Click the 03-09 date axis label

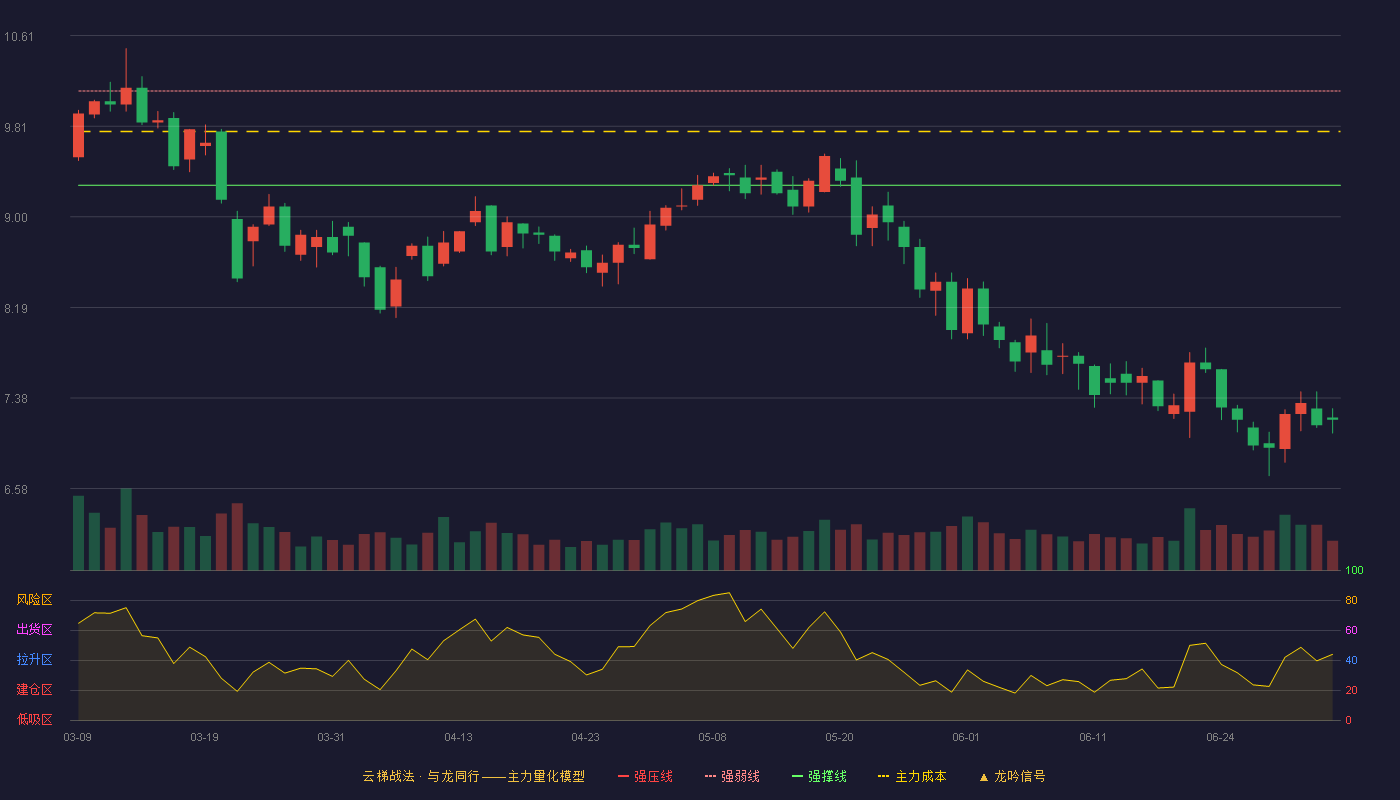click(x=78, y=737)
